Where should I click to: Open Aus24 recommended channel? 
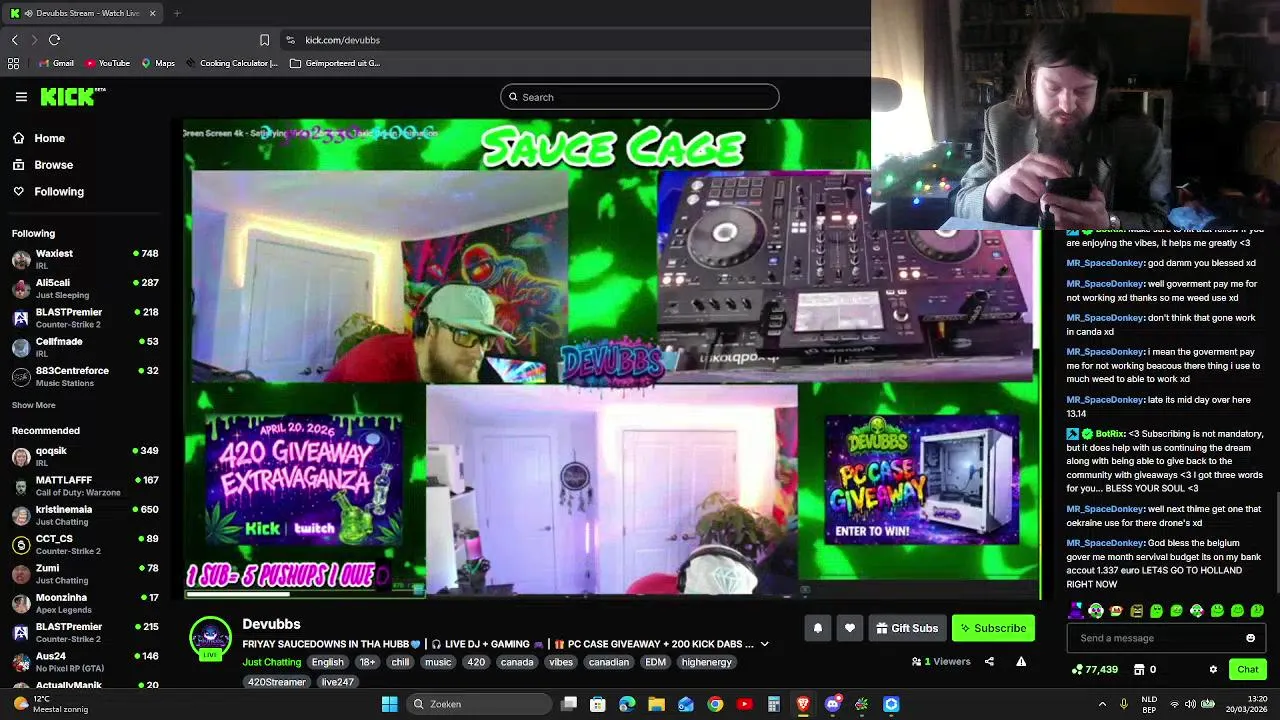pyautogui.click(x=85, y=662)
